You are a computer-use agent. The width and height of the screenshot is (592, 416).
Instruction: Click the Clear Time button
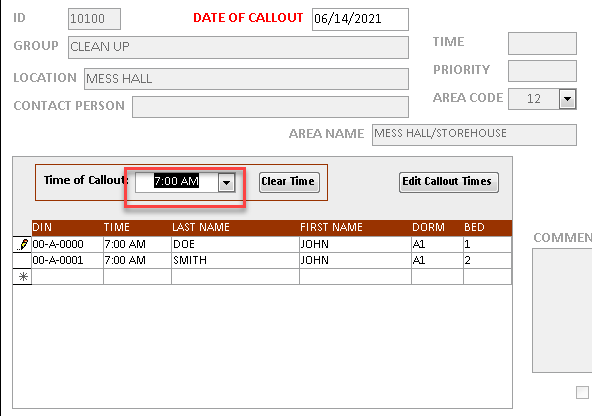coord(289,182)
